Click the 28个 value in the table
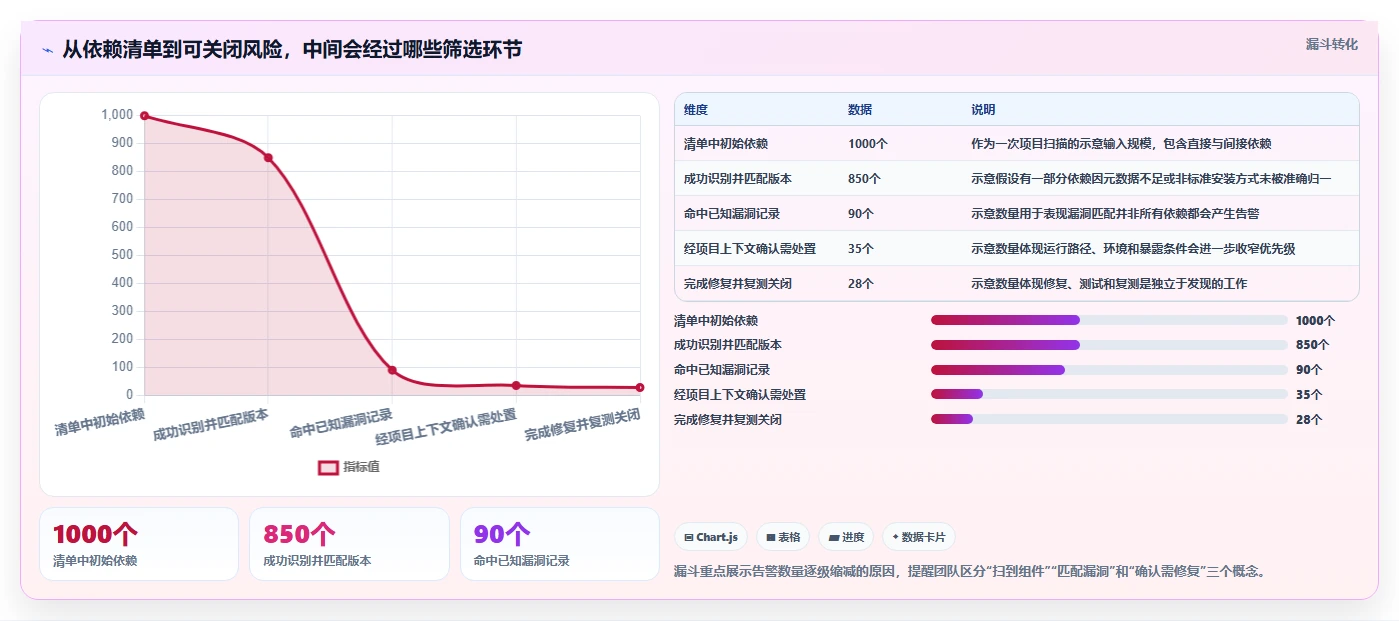Screen dimensions: 1399x621 (861, 283)
